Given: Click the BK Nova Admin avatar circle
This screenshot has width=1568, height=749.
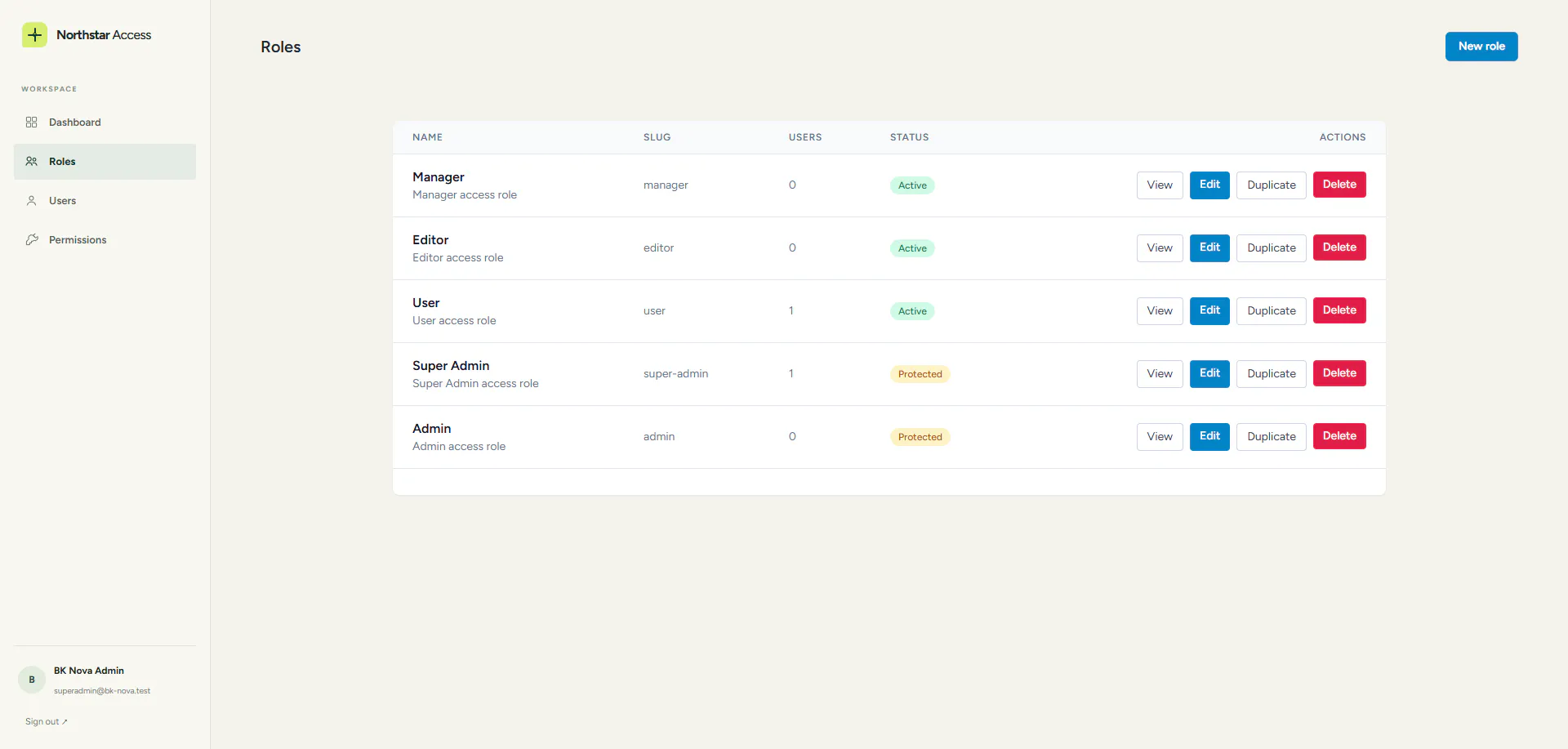Looking at the screenshot, I should (x=32, y=680).
